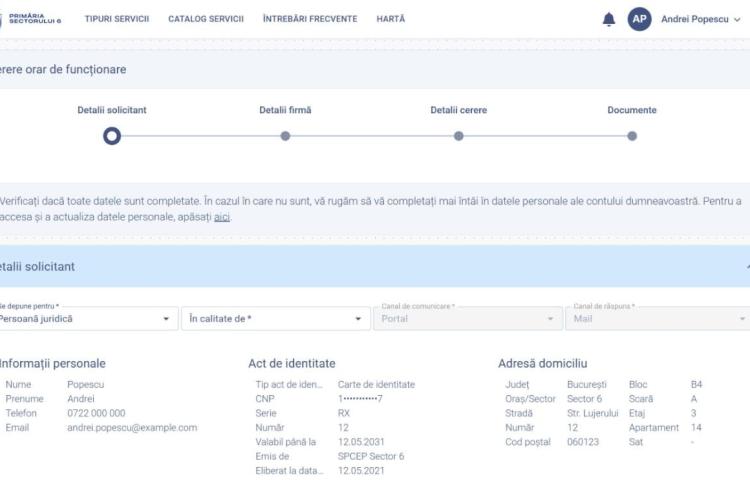
Task: Click the Detalii solicitant step label
Action: pos(112,110)
